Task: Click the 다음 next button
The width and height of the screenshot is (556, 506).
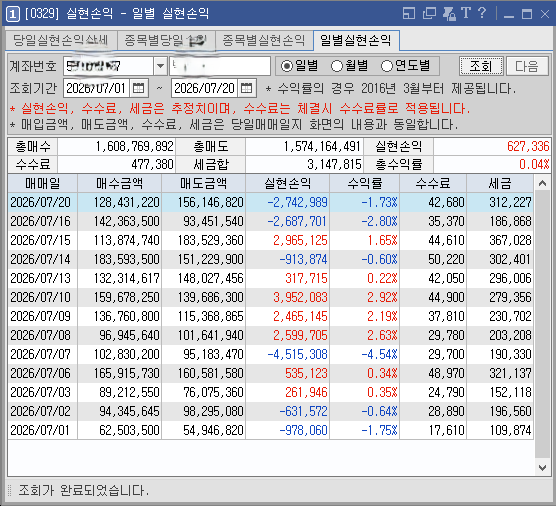Action: (527, 66)
